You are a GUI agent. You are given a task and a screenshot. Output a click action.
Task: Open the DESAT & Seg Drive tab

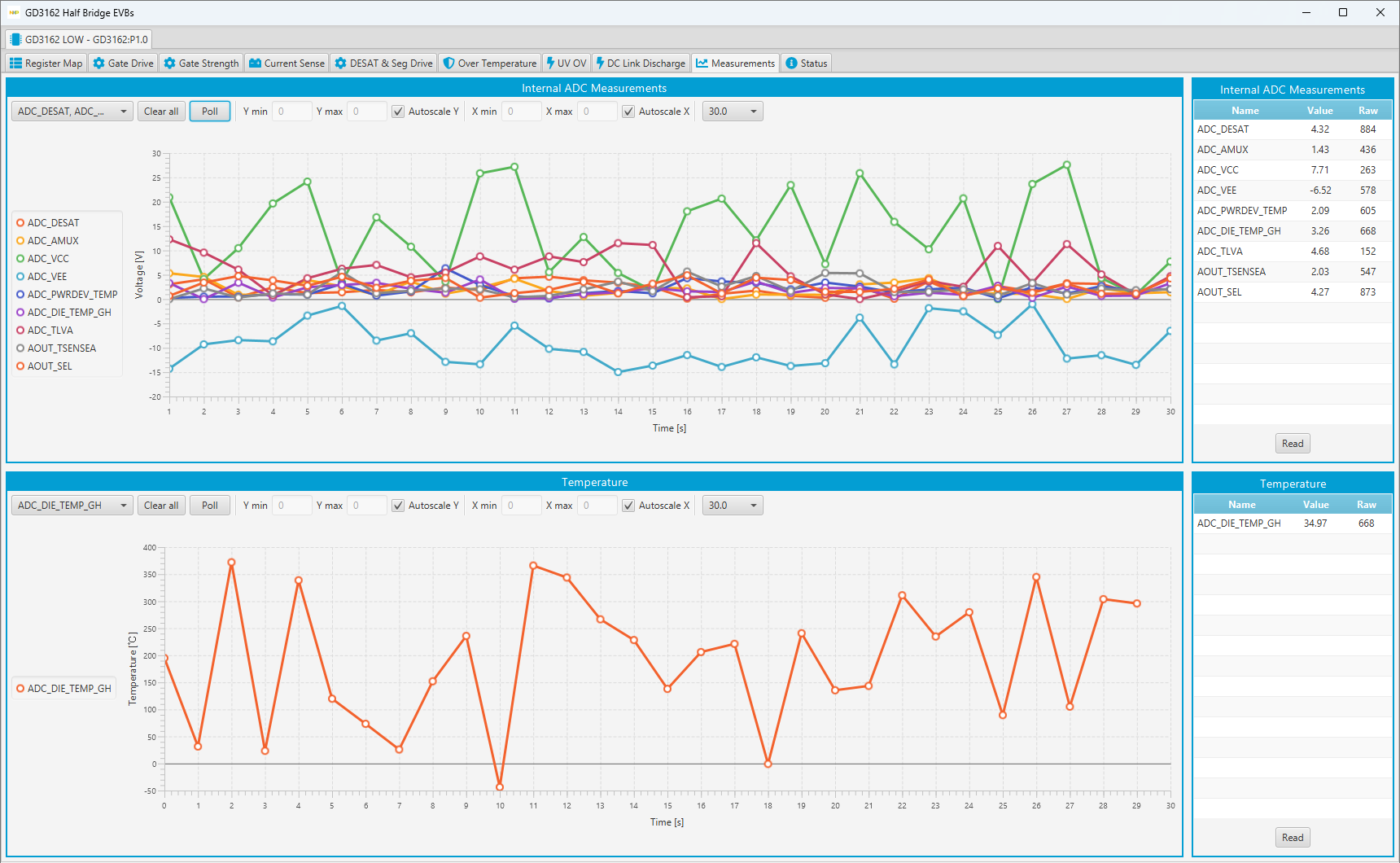coord(383,64)
